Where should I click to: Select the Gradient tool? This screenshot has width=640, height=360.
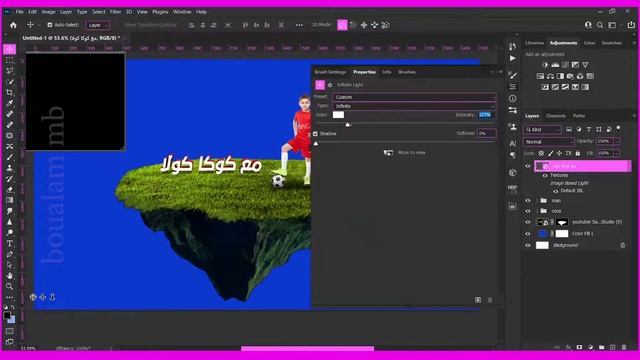[9, 200]
